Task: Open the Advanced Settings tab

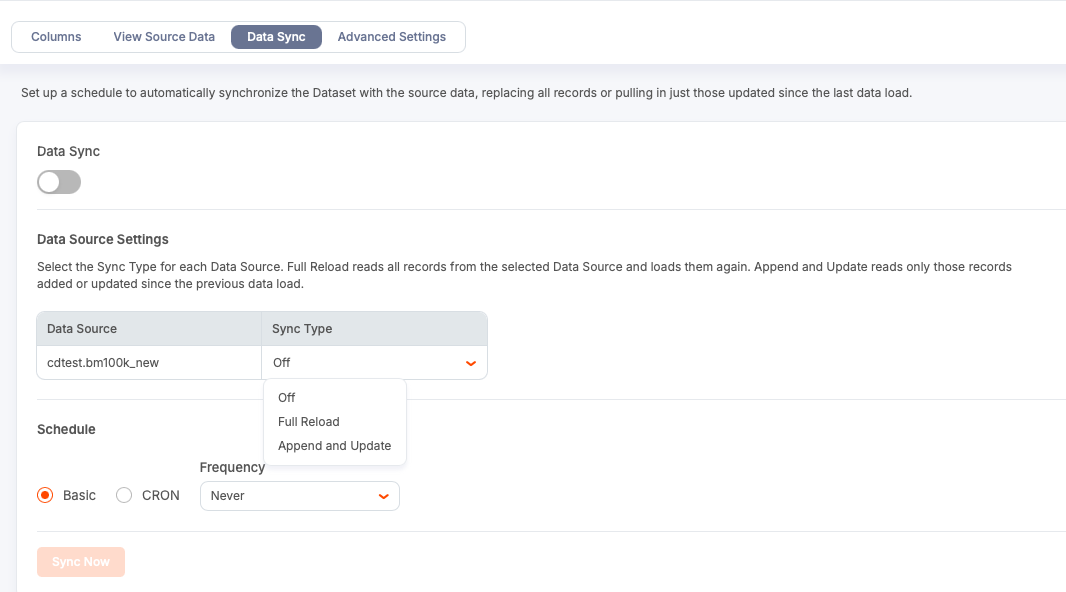Action: tap(391, 36)
